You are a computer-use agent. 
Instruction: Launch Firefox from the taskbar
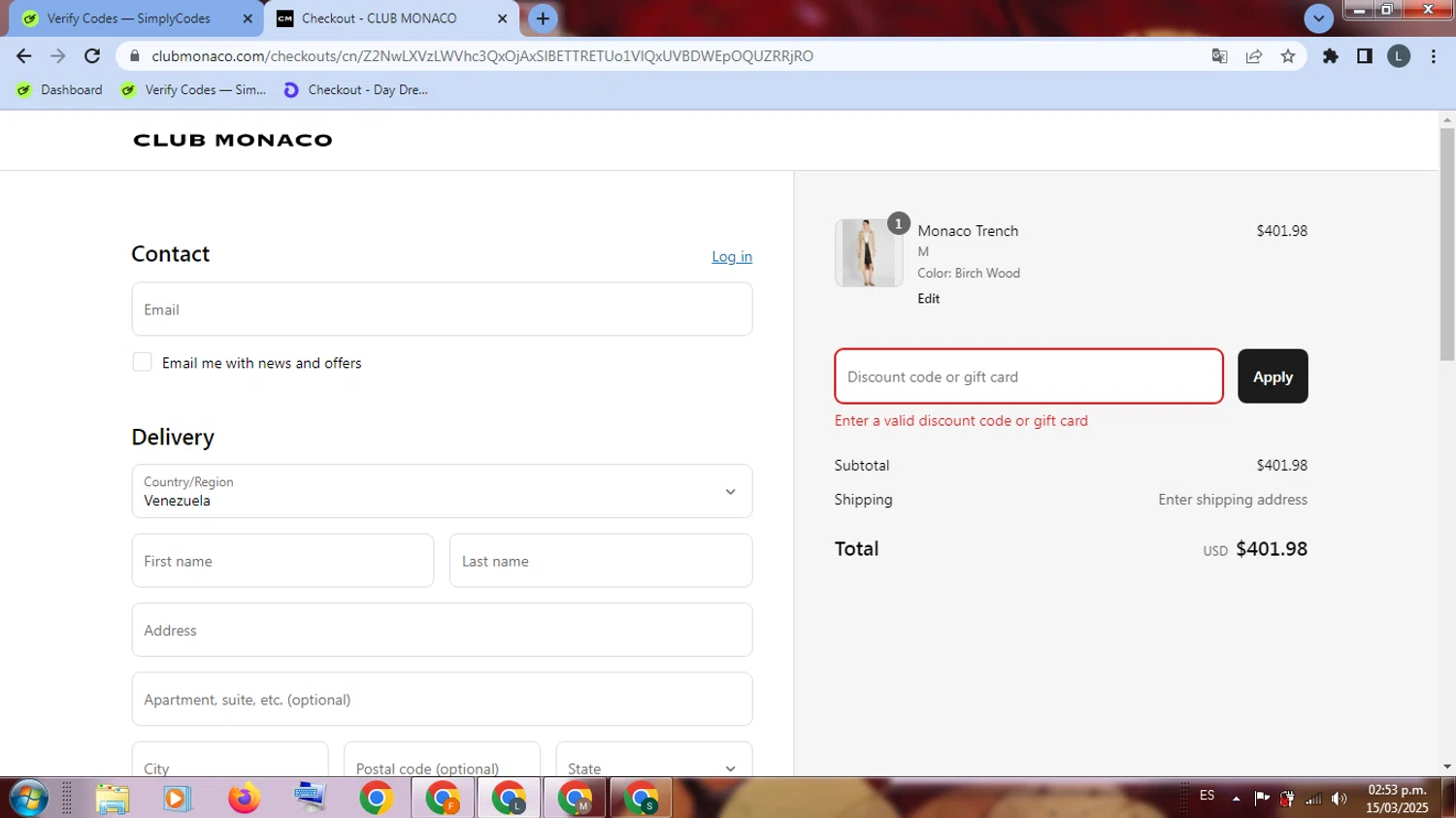[245, 799]
